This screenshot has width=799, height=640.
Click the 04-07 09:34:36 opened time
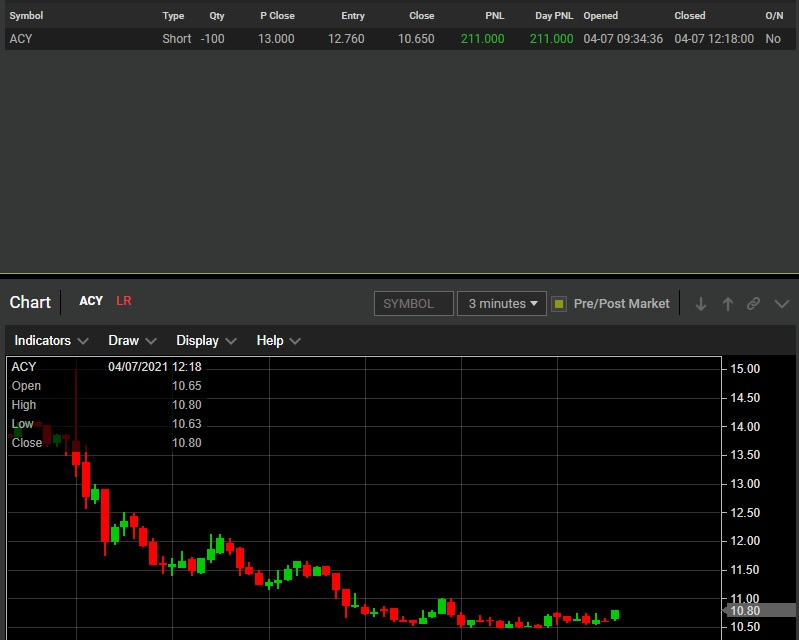click(x=623, y=39)
